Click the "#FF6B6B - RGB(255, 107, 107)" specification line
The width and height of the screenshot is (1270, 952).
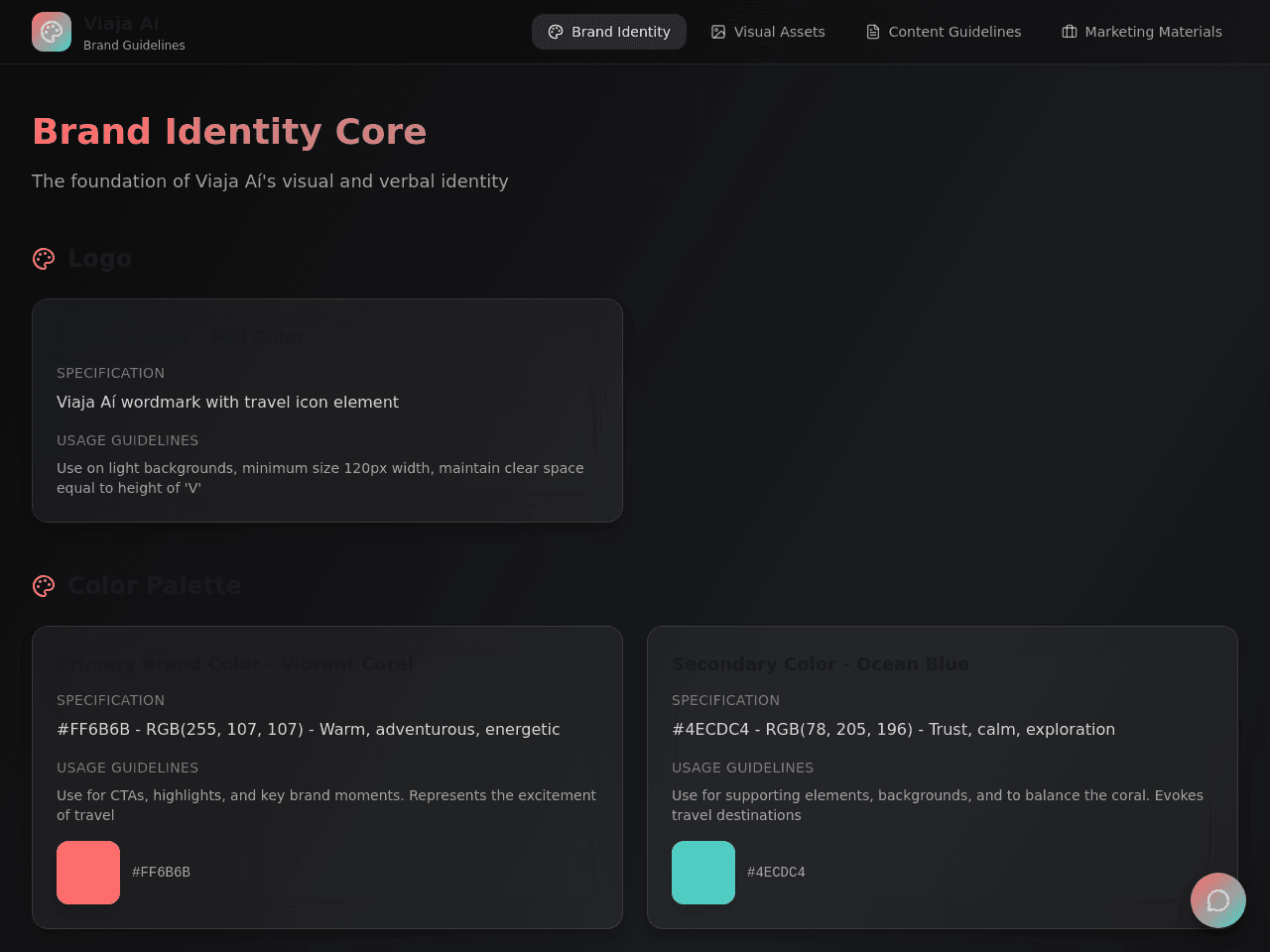tap(309, 730)
